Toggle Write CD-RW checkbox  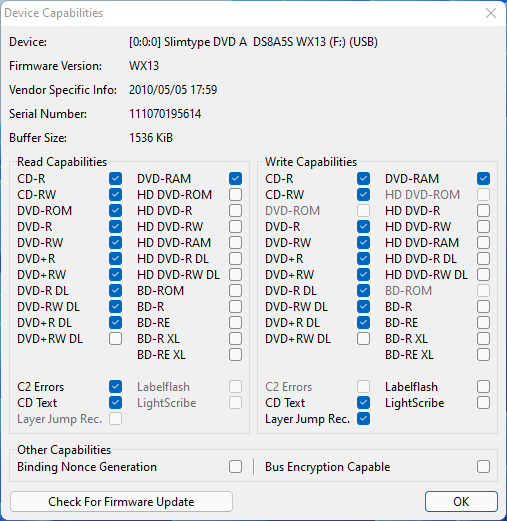tap(363, 194)
